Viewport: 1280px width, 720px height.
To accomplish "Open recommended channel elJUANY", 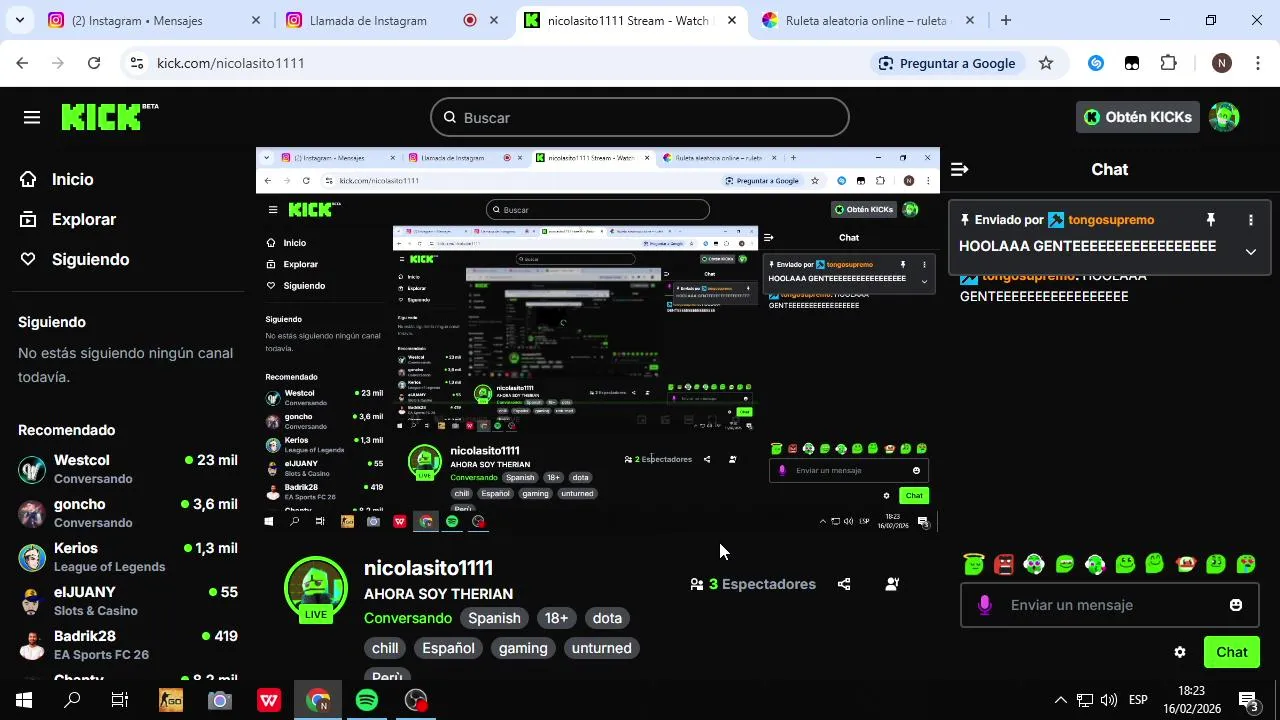I will point(128,600).
